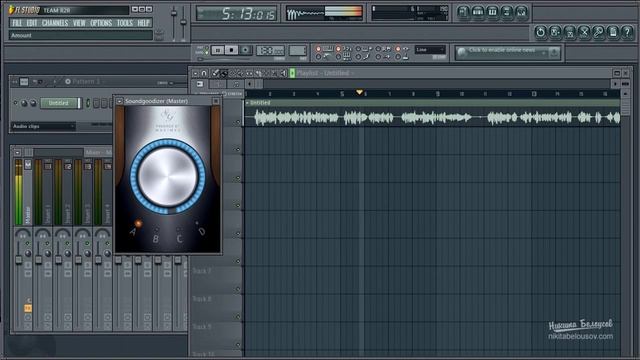Screen dimensions: 640x360
Task: Open the FILE menu
Action: pyautogui.click(x=17, y=23)
